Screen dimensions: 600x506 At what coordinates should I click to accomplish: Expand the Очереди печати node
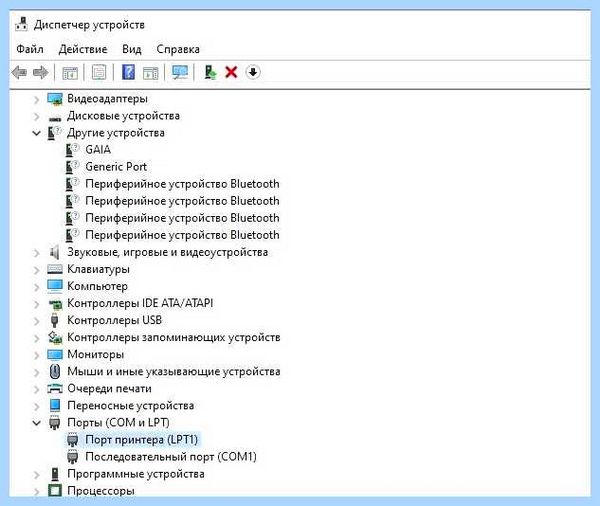[x=37, y=389]
